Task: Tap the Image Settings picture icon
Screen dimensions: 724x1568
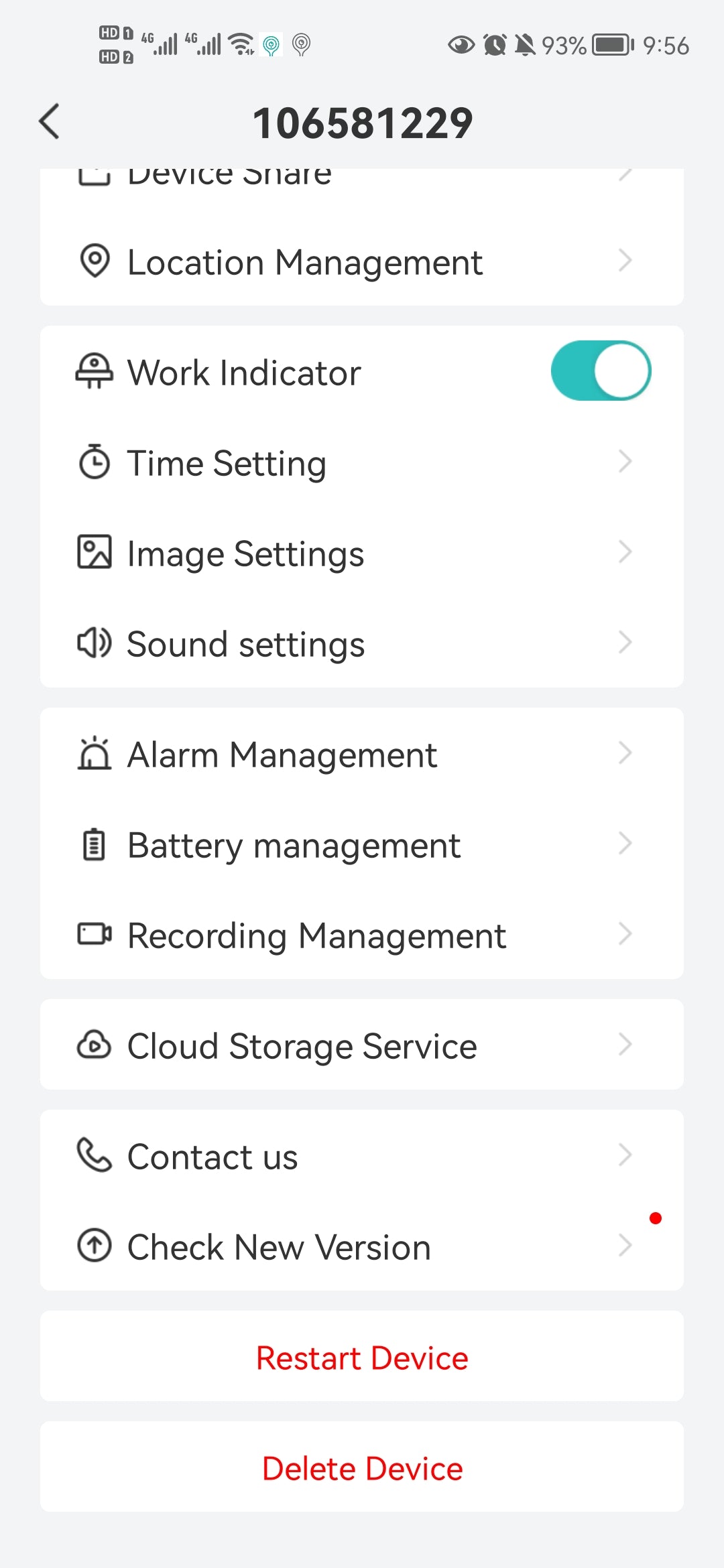Action: (95, 552)
